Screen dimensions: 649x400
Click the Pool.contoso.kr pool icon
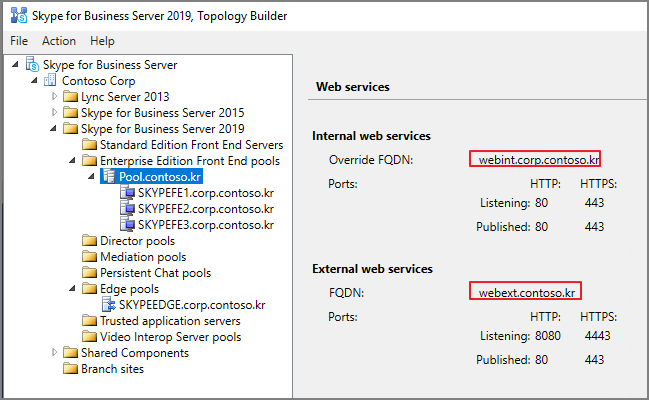coord(109,176)
